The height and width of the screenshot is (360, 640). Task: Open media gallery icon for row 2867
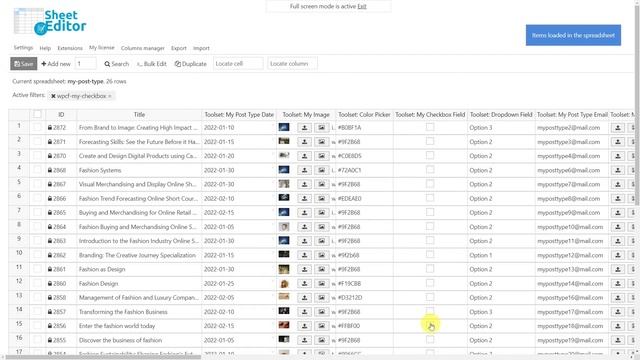point(322,184)
